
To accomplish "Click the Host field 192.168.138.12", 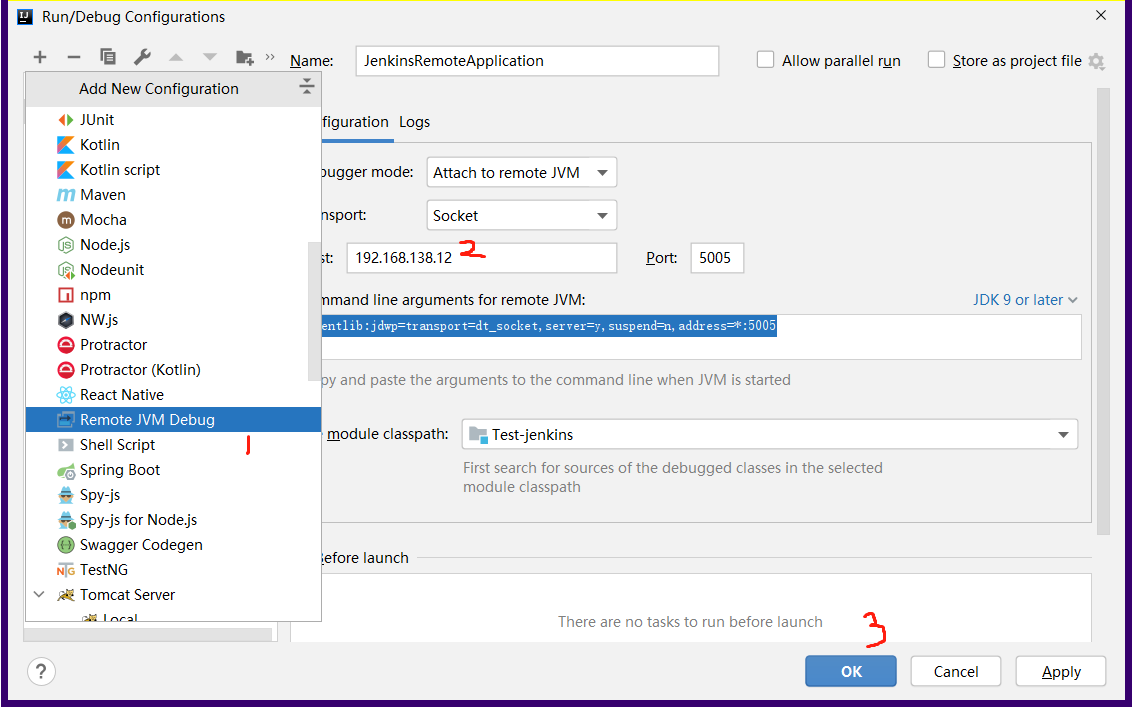I will click(482, 258).
